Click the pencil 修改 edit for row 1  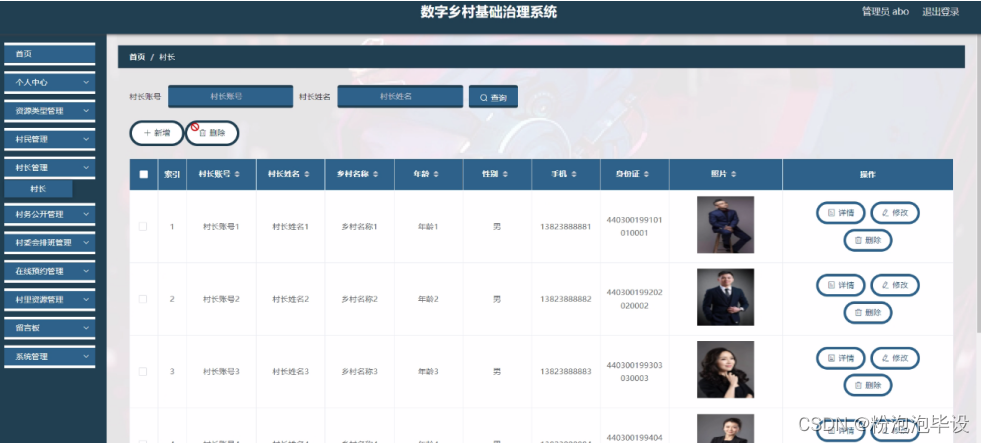coord(895,212)
